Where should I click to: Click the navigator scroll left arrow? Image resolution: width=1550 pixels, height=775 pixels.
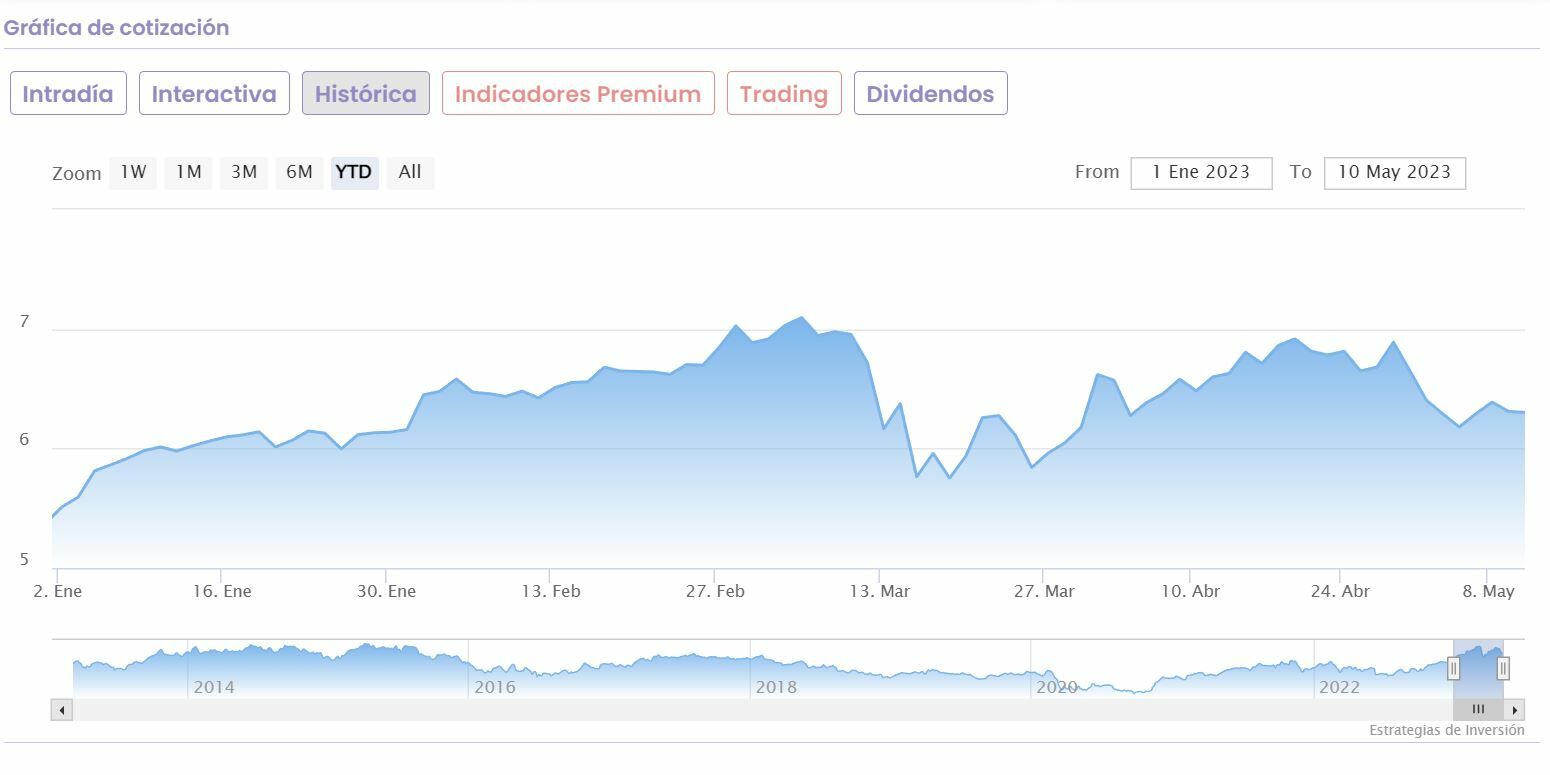pyautogui.click(x=62, y=710)
